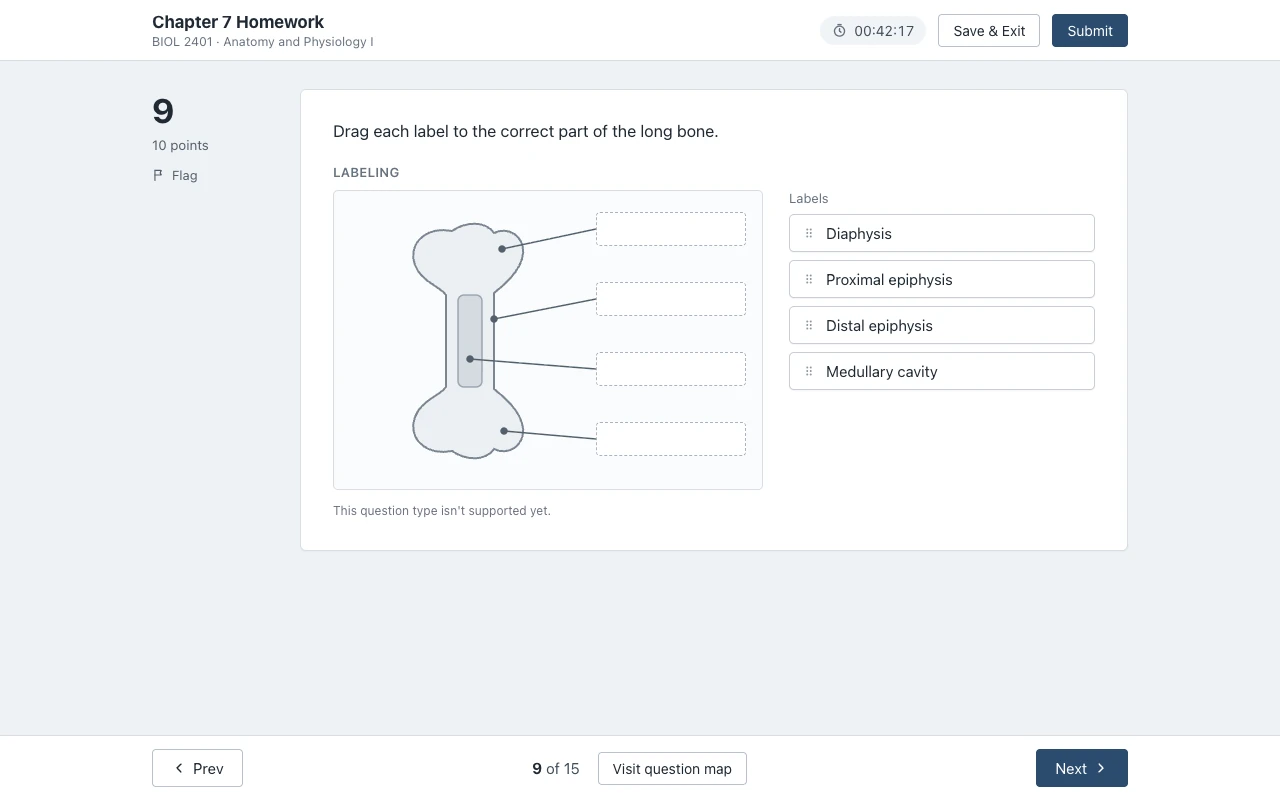The height and width of the screenshot is (800, 1280).
Task: Click the bottom drop zone of diagram
Action: pos(671,439)
